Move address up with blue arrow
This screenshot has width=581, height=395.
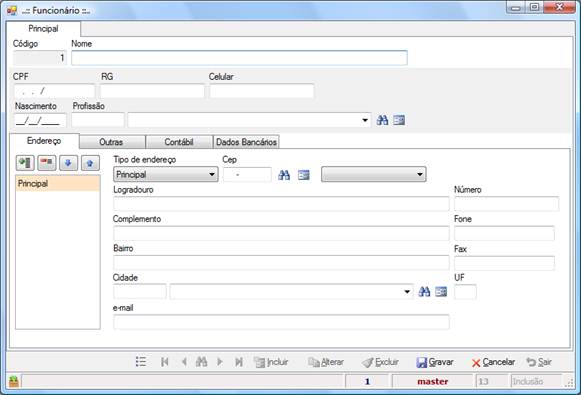[x=90, y=163]
